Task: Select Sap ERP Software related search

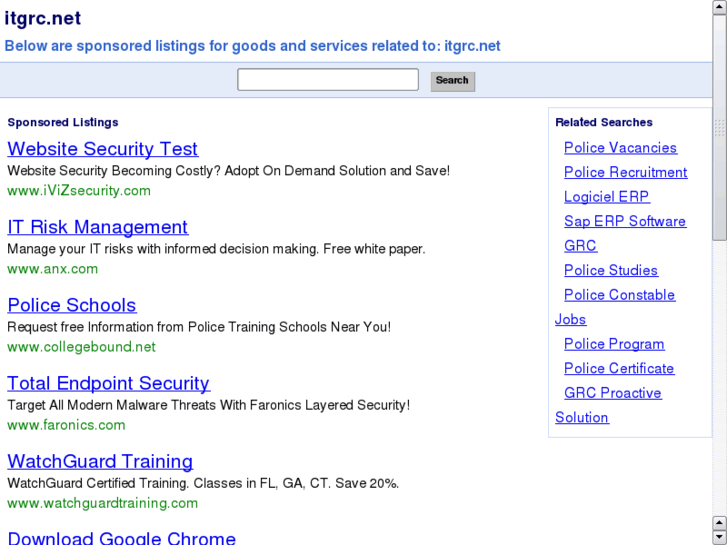Action: click(x=625, y=221)
